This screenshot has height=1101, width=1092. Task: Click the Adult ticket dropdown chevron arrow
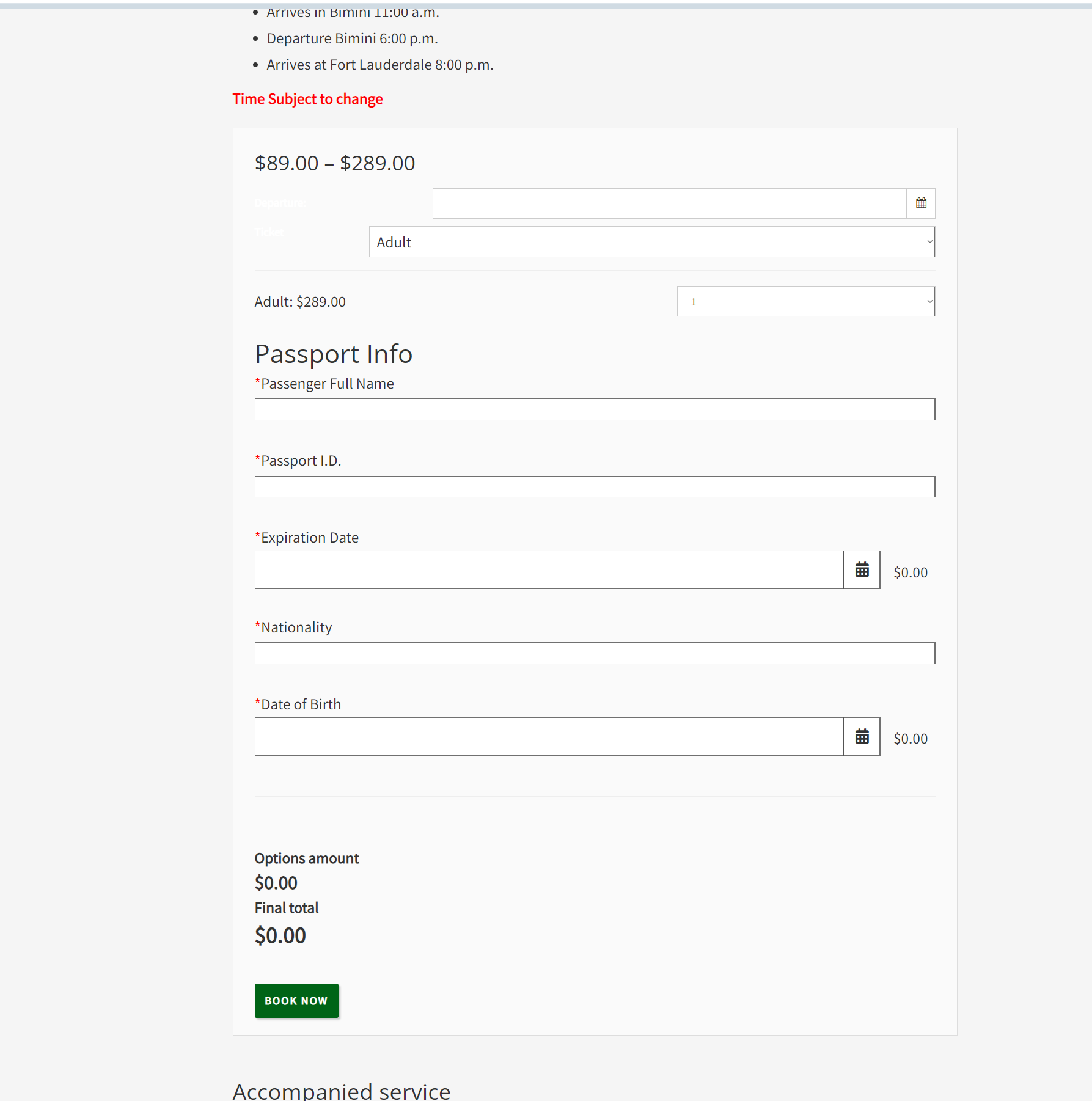[929, 242]
